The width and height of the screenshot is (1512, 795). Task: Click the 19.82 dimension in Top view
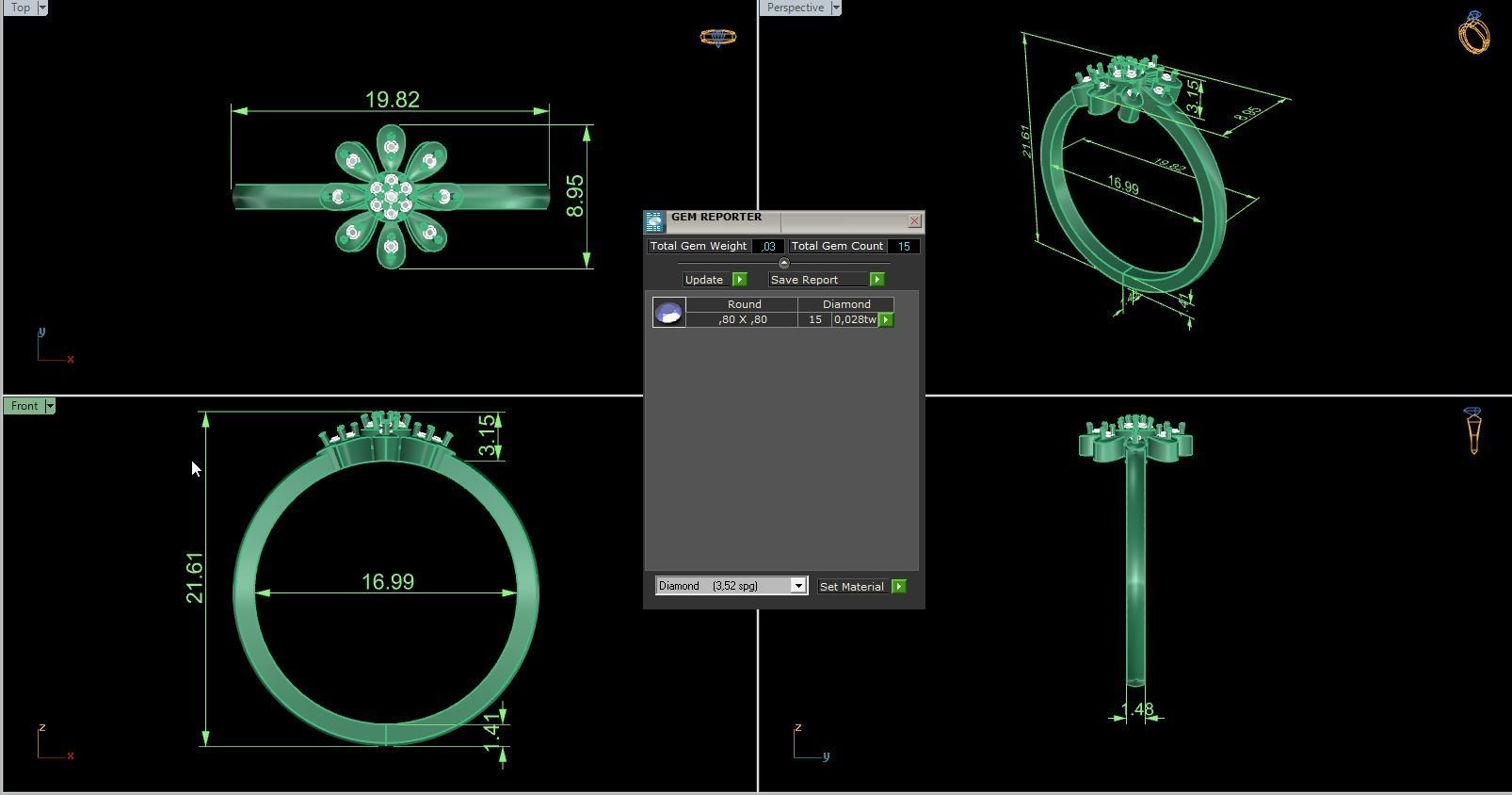[393, 100]
